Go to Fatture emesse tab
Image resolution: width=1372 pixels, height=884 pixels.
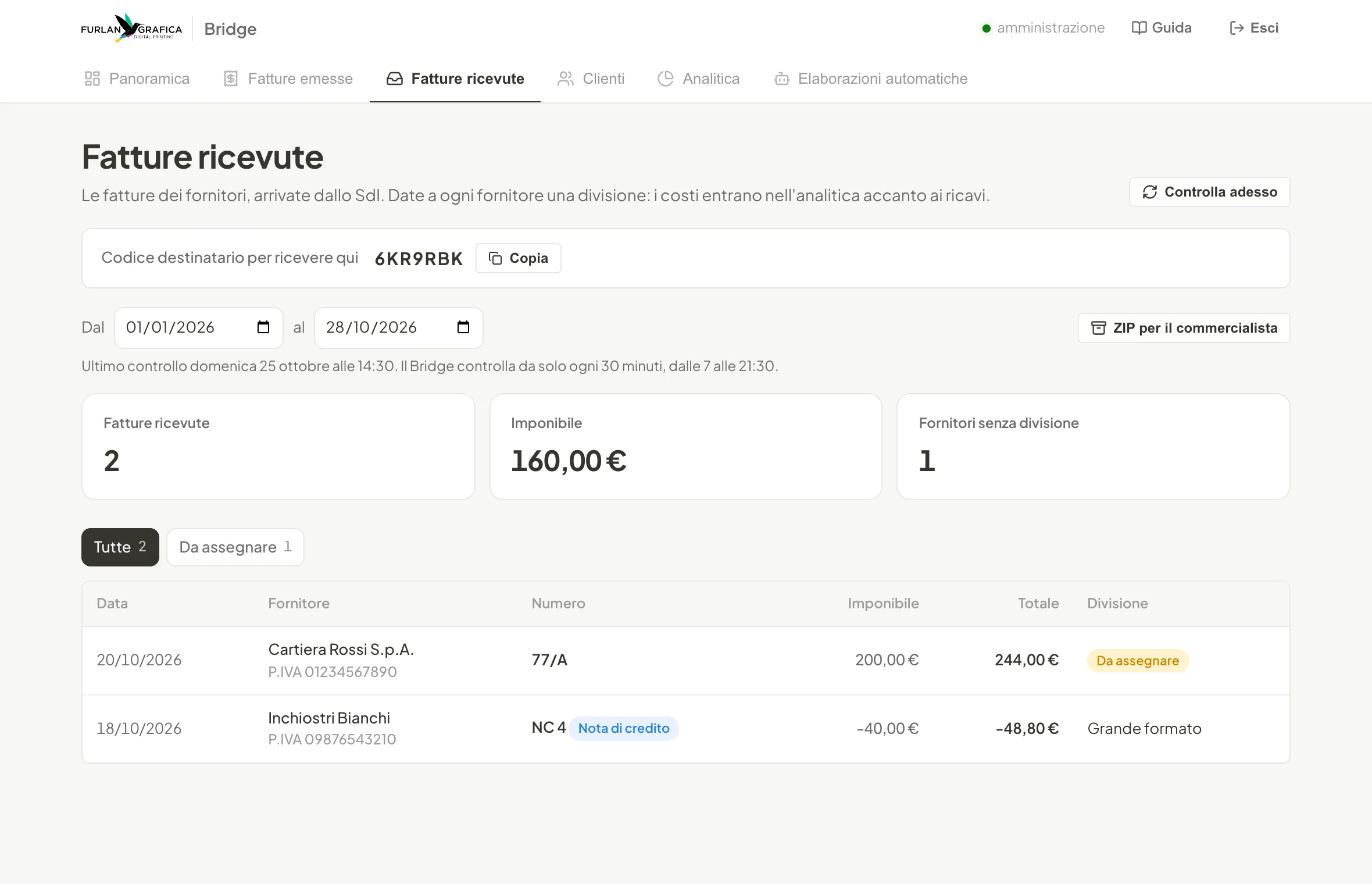[288, 79]
